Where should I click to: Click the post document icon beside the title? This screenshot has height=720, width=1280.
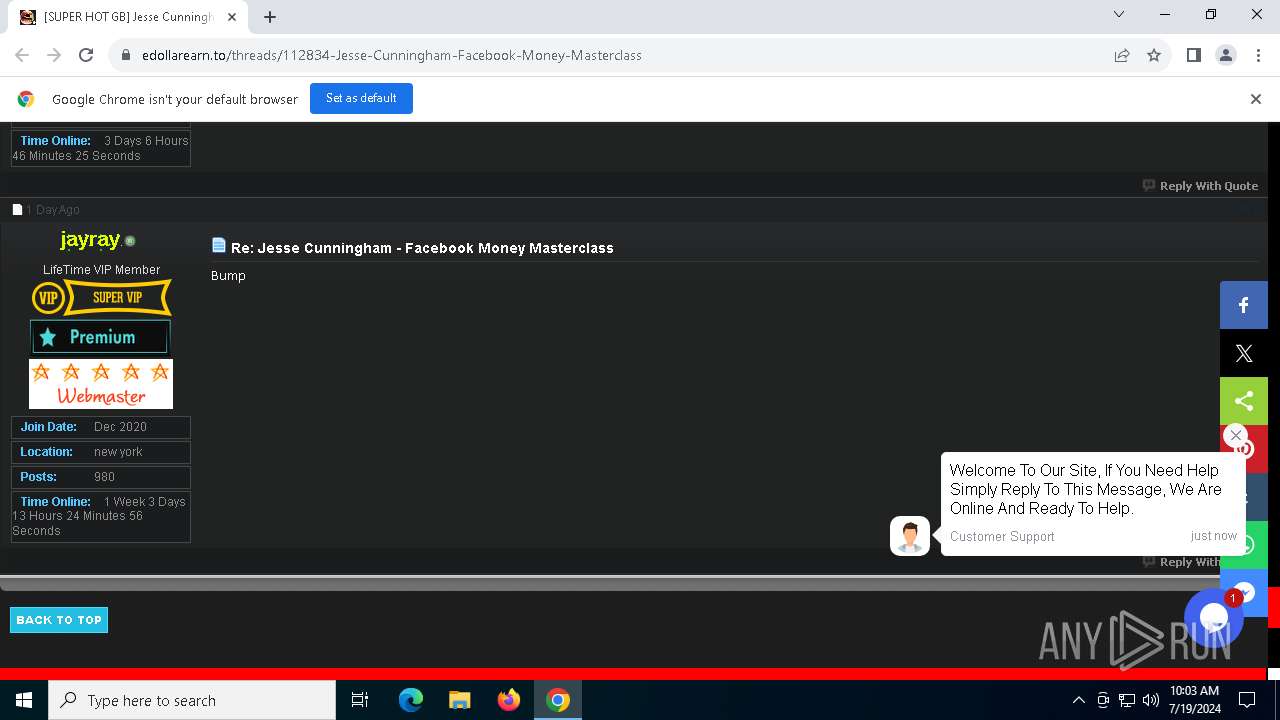[x=219, y=245]
